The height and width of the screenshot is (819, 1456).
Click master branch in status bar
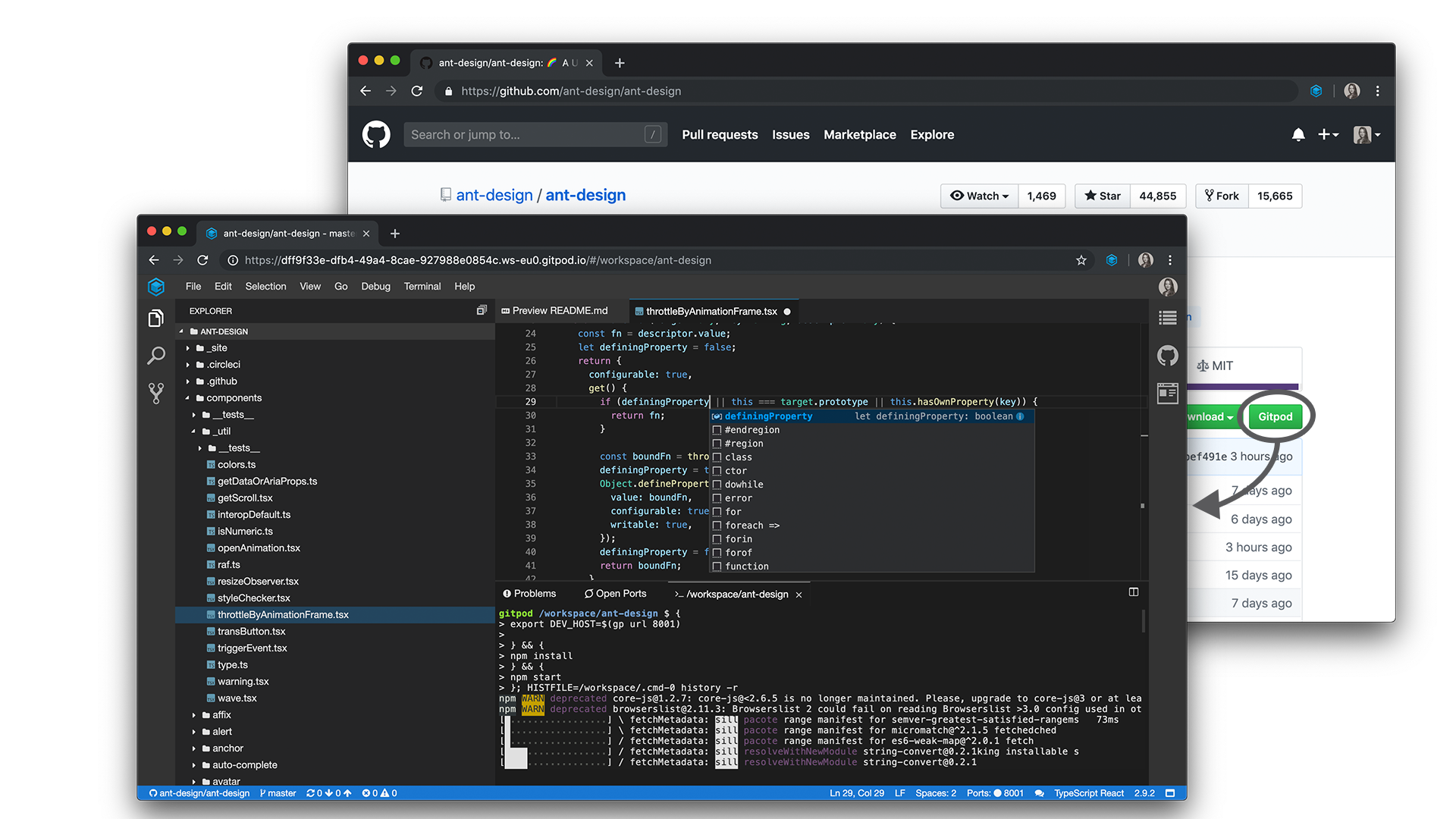click(x=278, y=793)
